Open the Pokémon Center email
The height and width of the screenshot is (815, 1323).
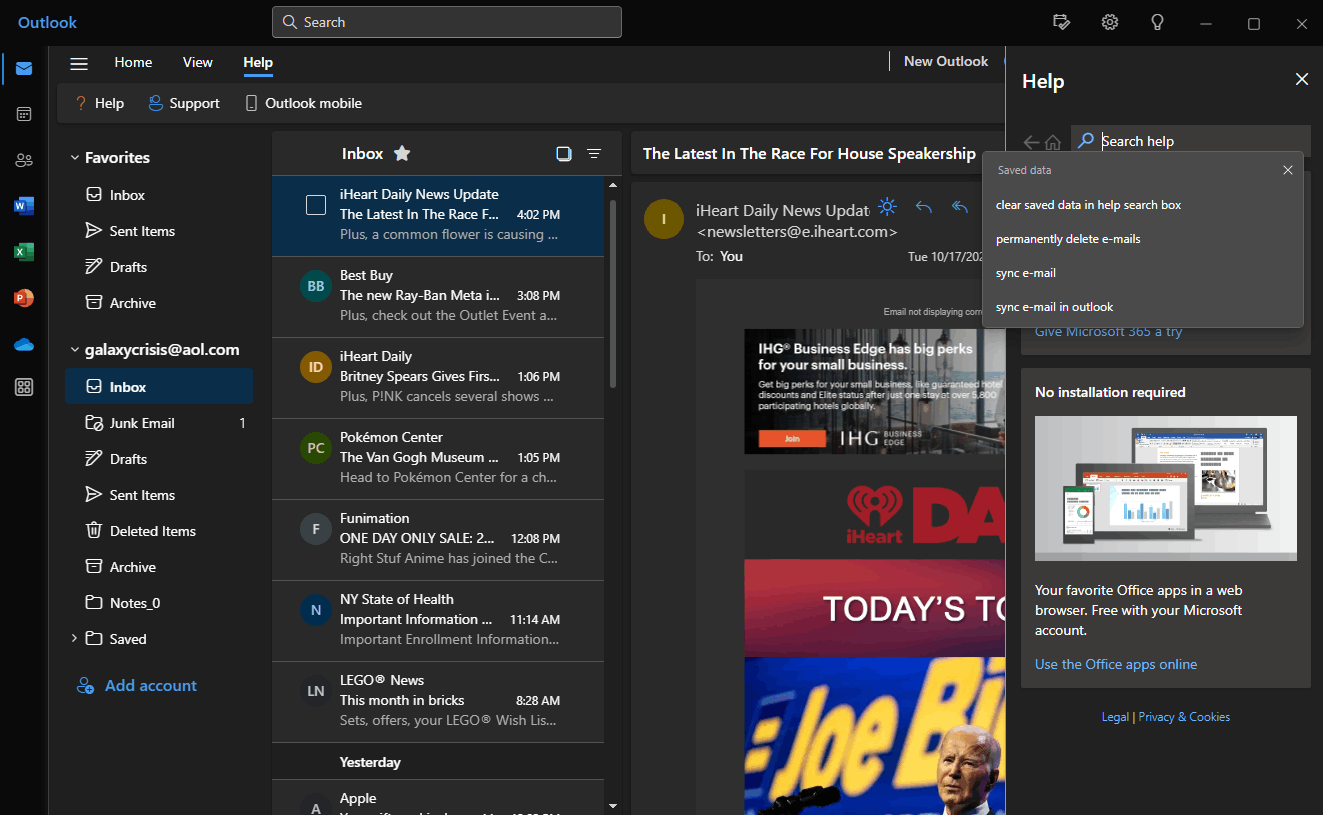point(438,459)
